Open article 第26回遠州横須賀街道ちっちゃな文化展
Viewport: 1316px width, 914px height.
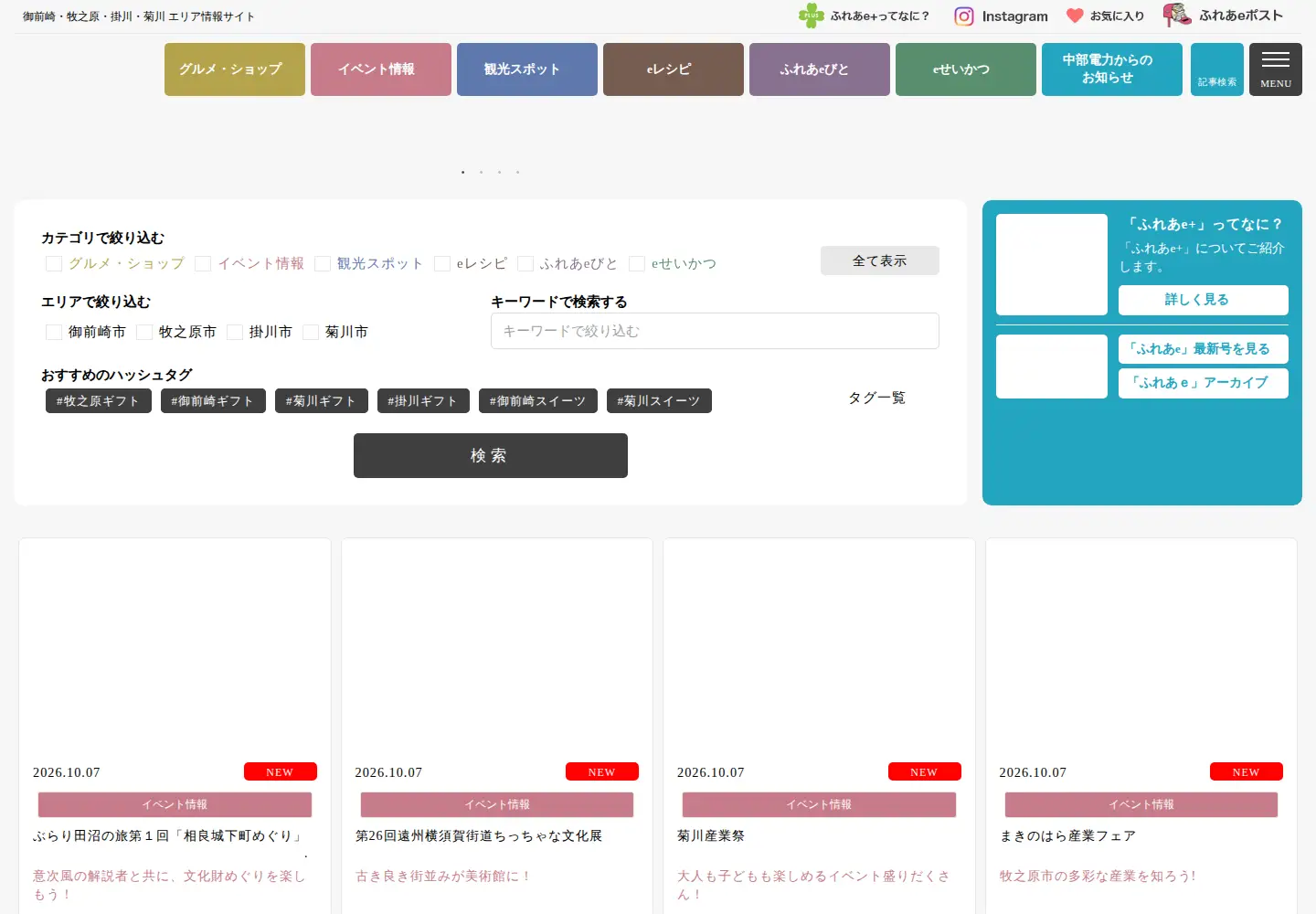(479, 836)
